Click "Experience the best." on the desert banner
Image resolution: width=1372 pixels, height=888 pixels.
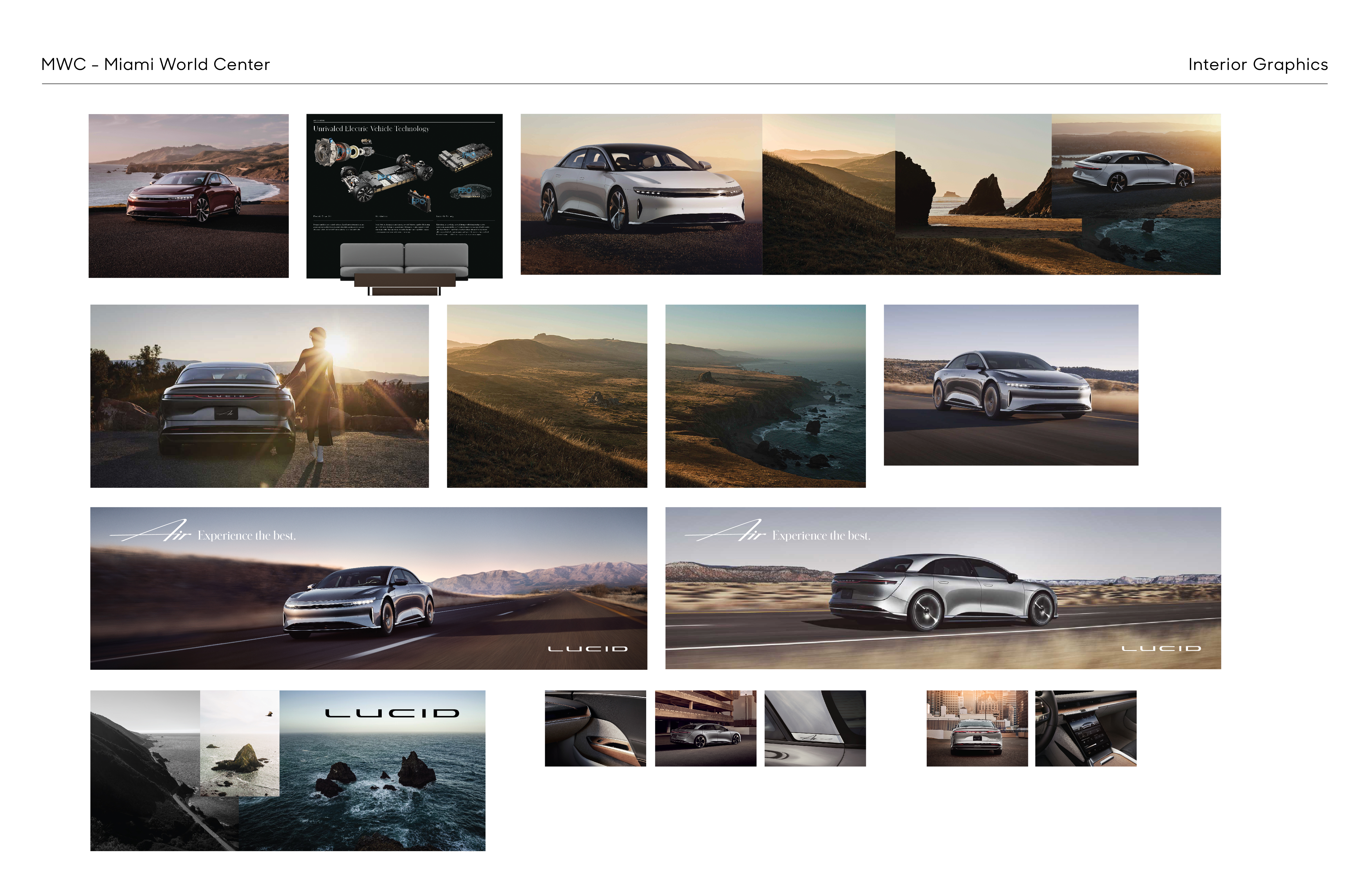click(822, 536)
